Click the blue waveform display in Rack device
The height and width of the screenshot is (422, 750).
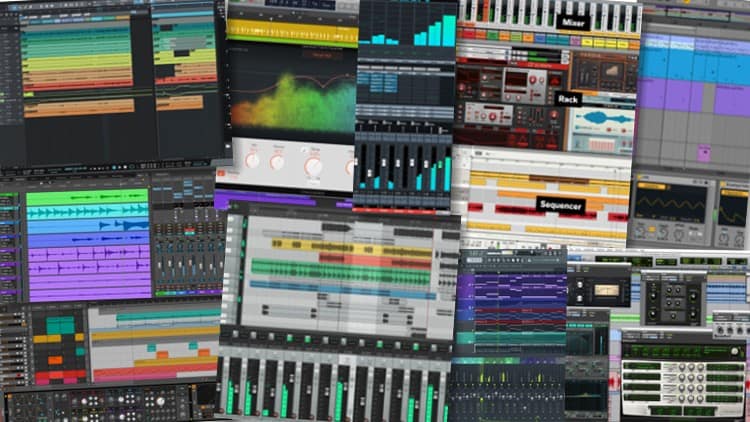[x=602, y=119]
